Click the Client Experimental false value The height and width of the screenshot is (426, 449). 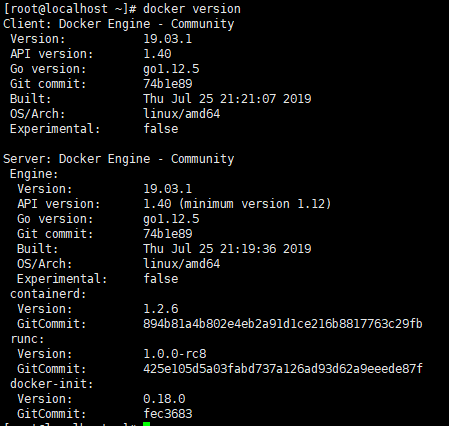coord(161,129)
